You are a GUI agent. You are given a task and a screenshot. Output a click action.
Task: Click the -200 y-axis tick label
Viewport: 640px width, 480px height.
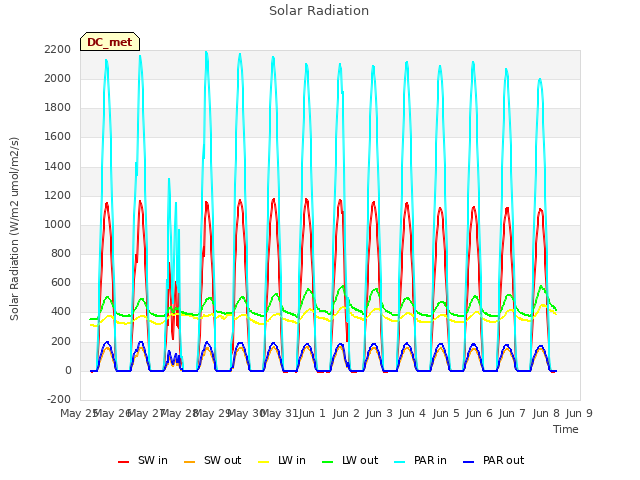point(59,400)
